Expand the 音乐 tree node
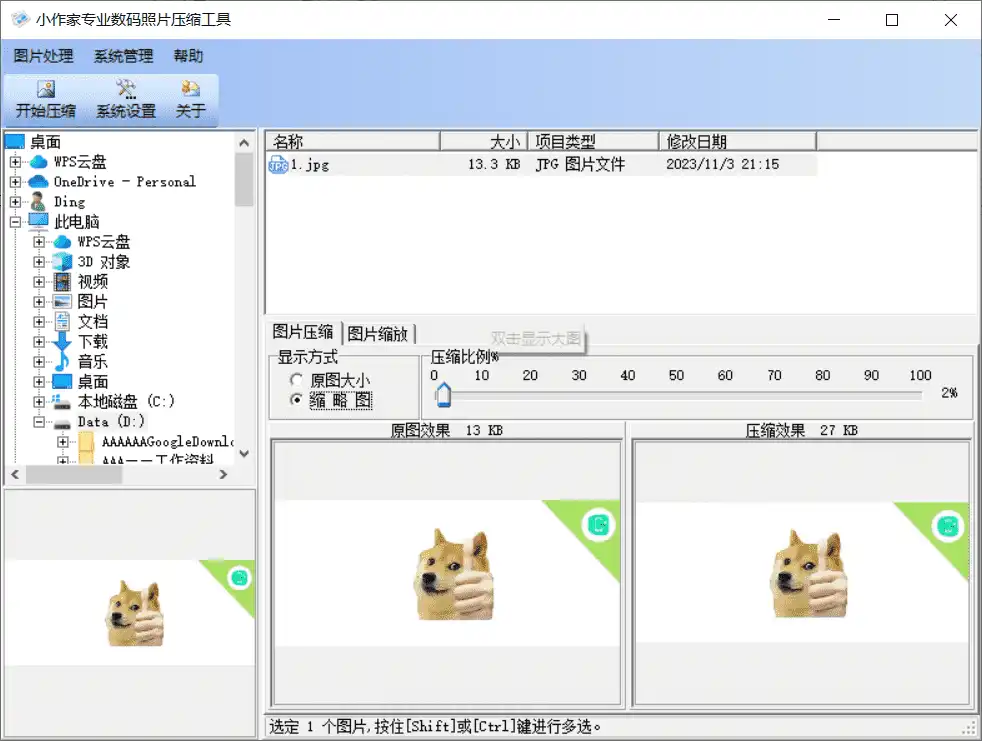The height and width of the screenshot is (741, 982). pos(39,362)
